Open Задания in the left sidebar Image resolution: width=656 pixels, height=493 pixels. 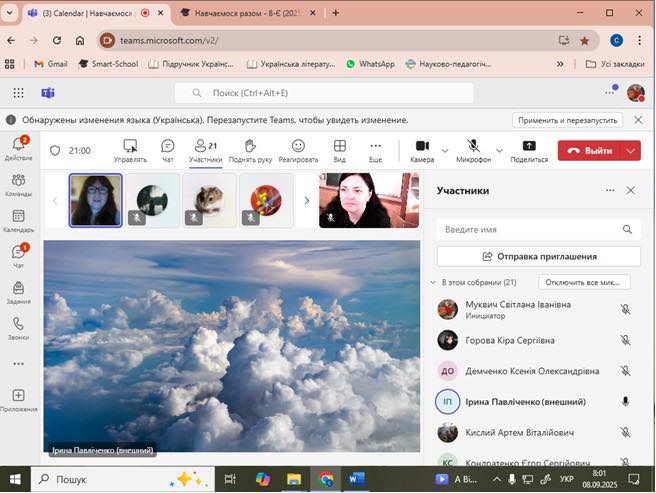(18, 291)
